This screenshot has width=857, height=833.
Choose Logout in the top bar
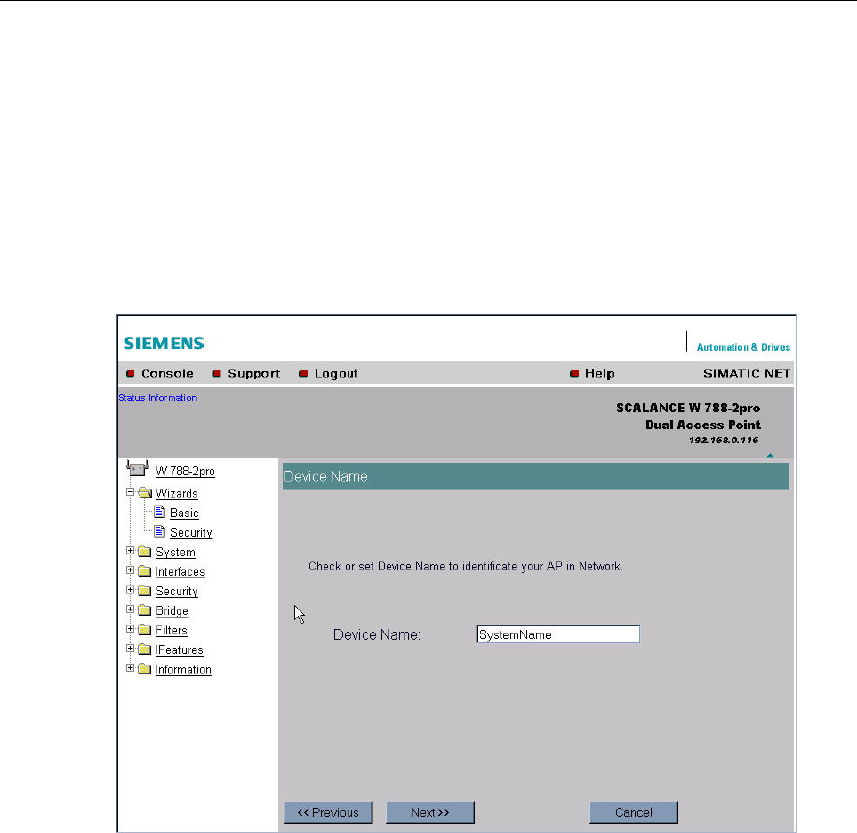point(336,374)
